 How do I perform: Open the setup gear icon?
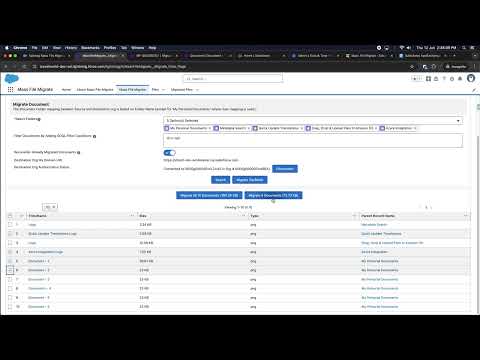(452, 79)
